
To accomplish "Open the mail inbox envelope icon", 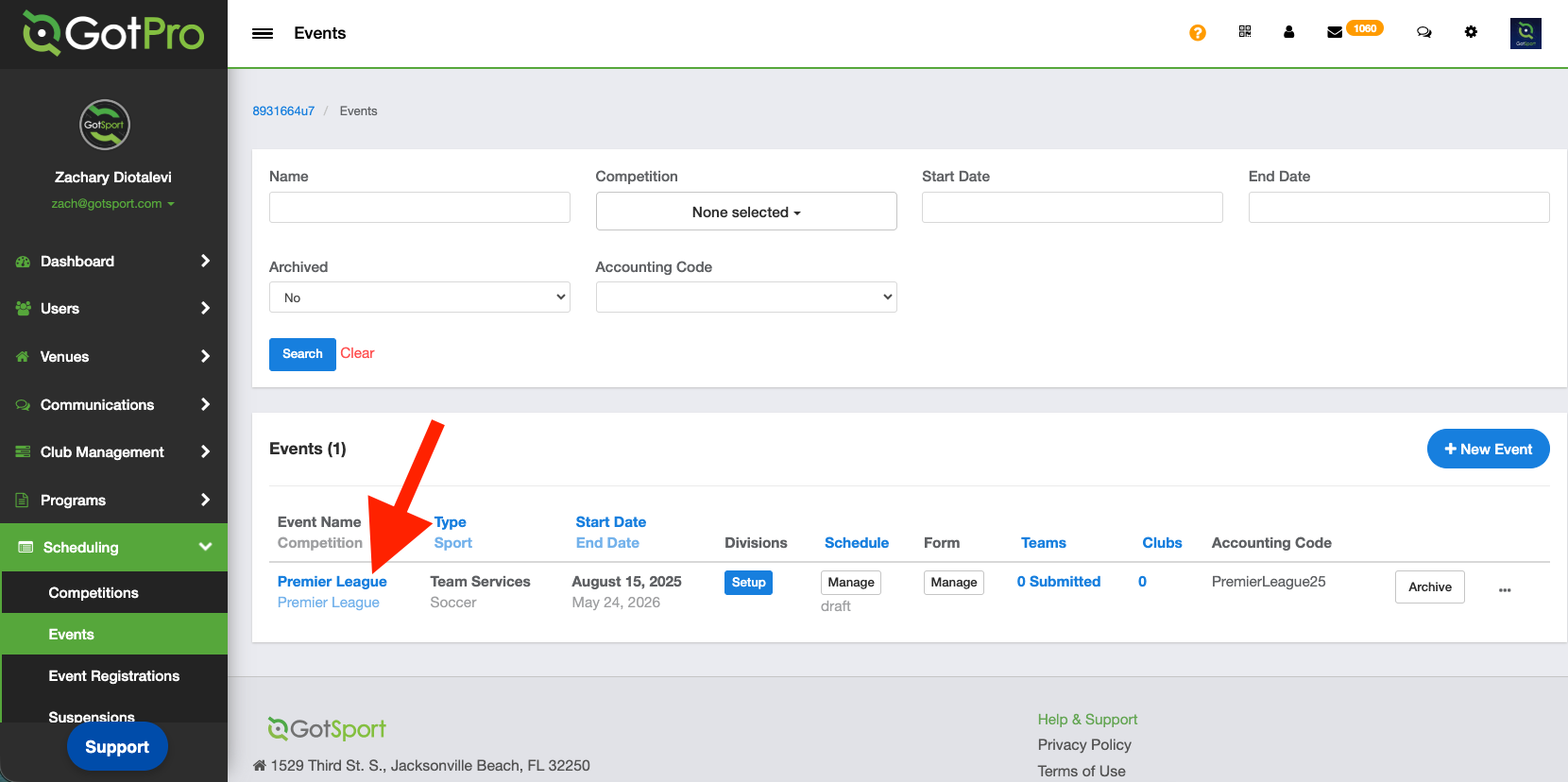I will [1335, 32].
